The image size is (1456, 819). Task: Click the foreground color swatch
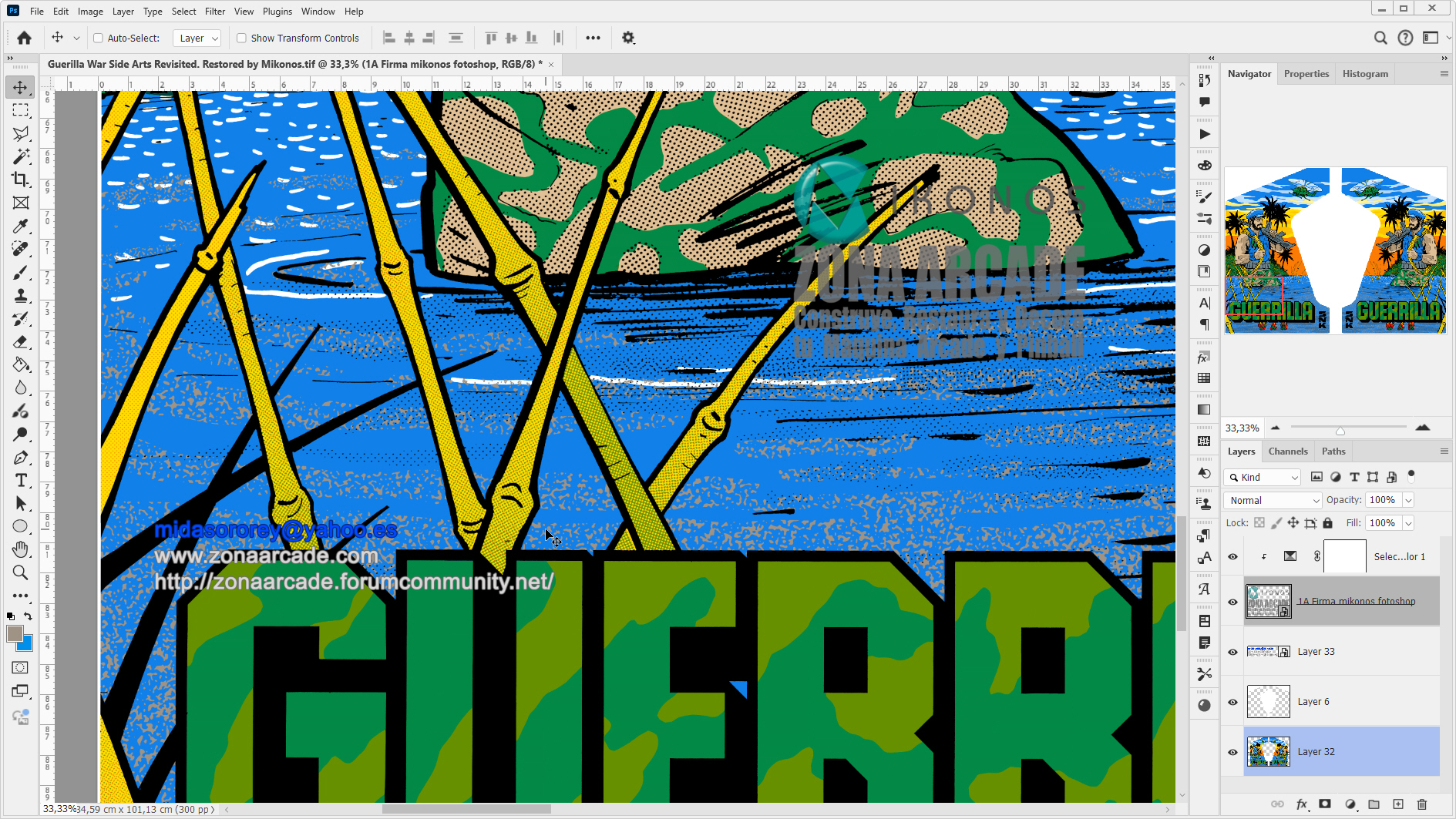(x=15, y=633)
